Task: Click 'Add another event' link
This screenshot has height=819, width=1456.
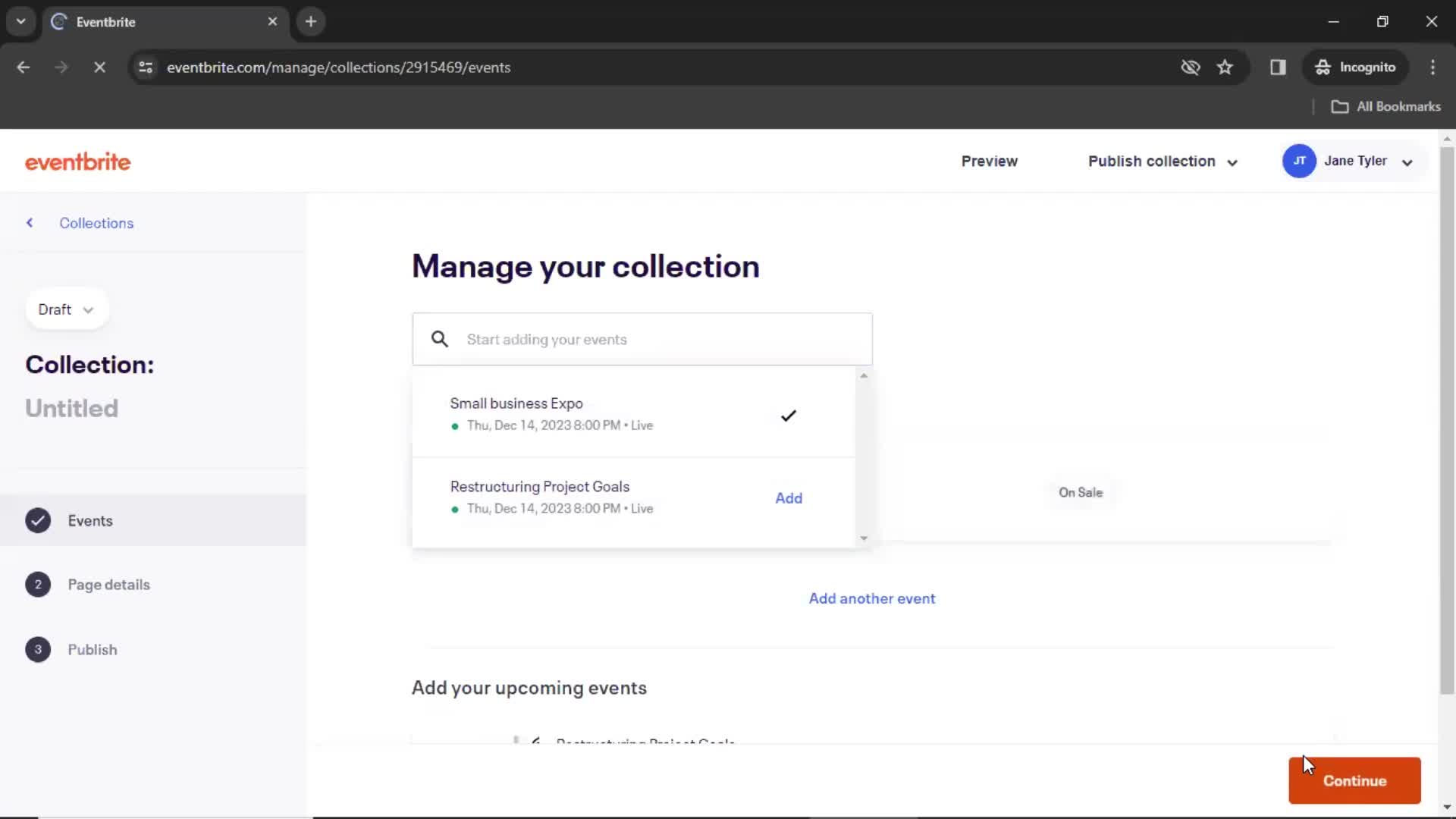Action: 872,598
